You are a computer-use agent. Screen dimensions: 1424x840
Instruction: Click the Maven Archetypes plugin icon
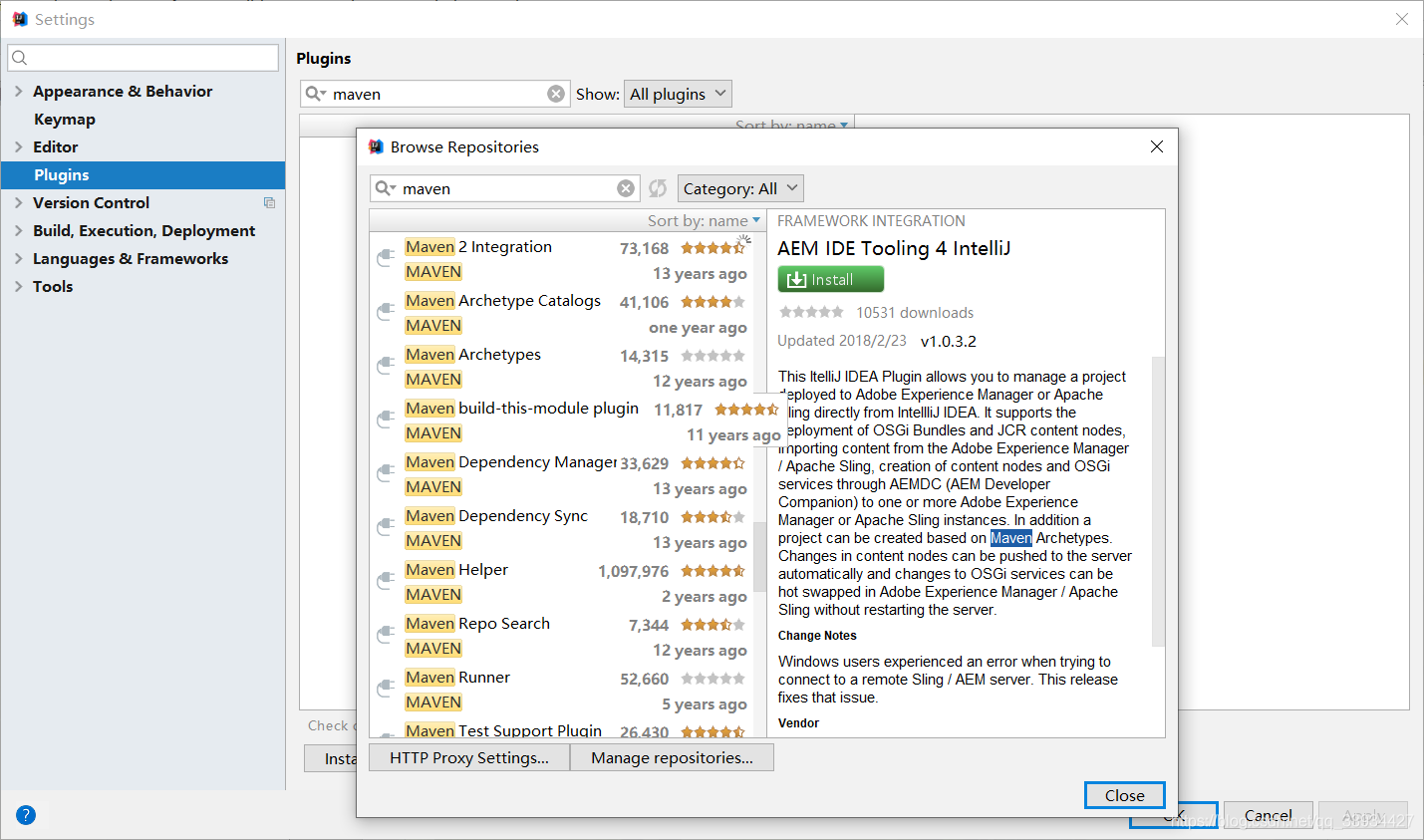[386, 367]
